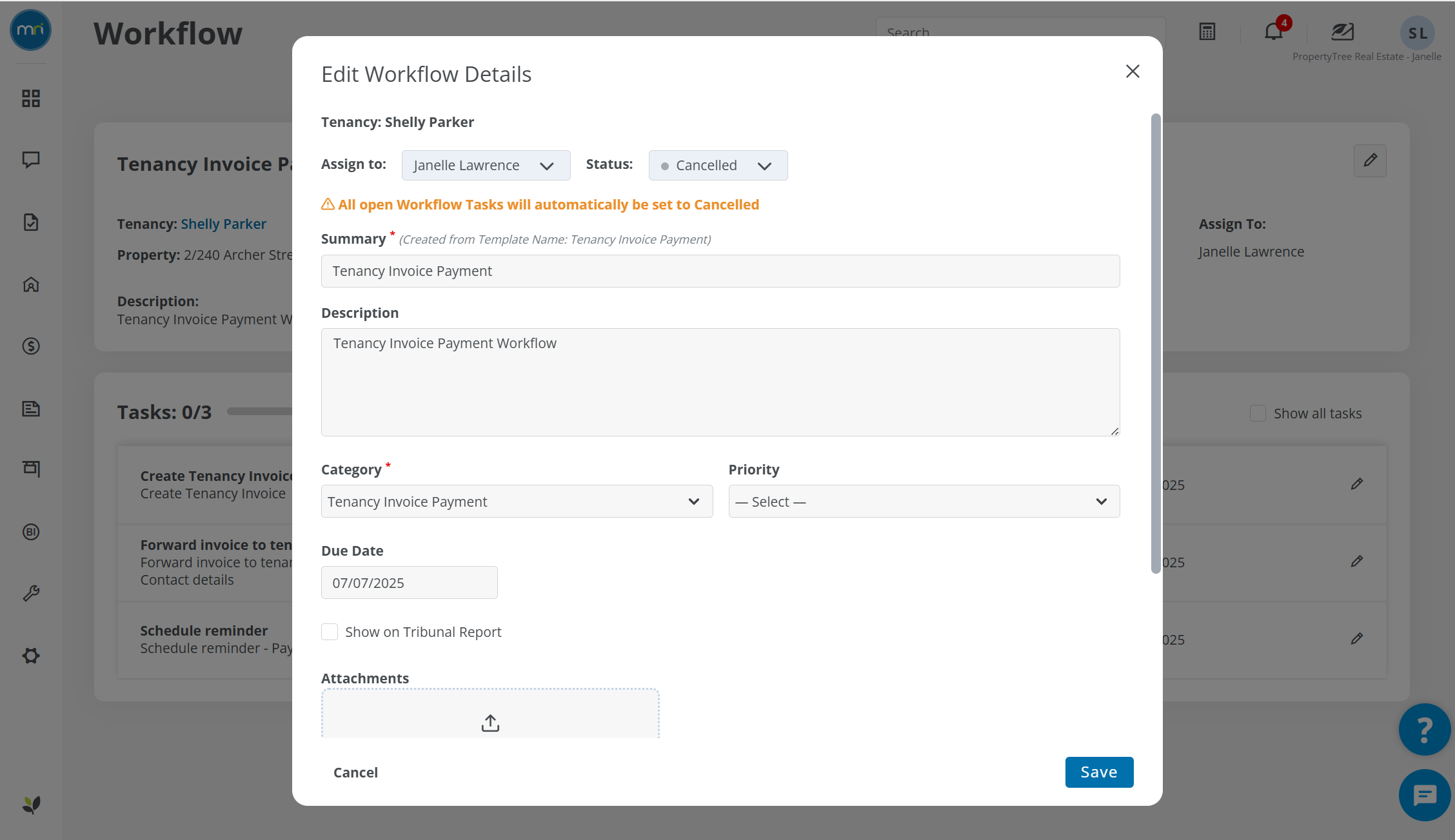The height and width of the screenshot is (840, 1455).
Task: Click the SL user avatar
Action: coord(1418,33)
